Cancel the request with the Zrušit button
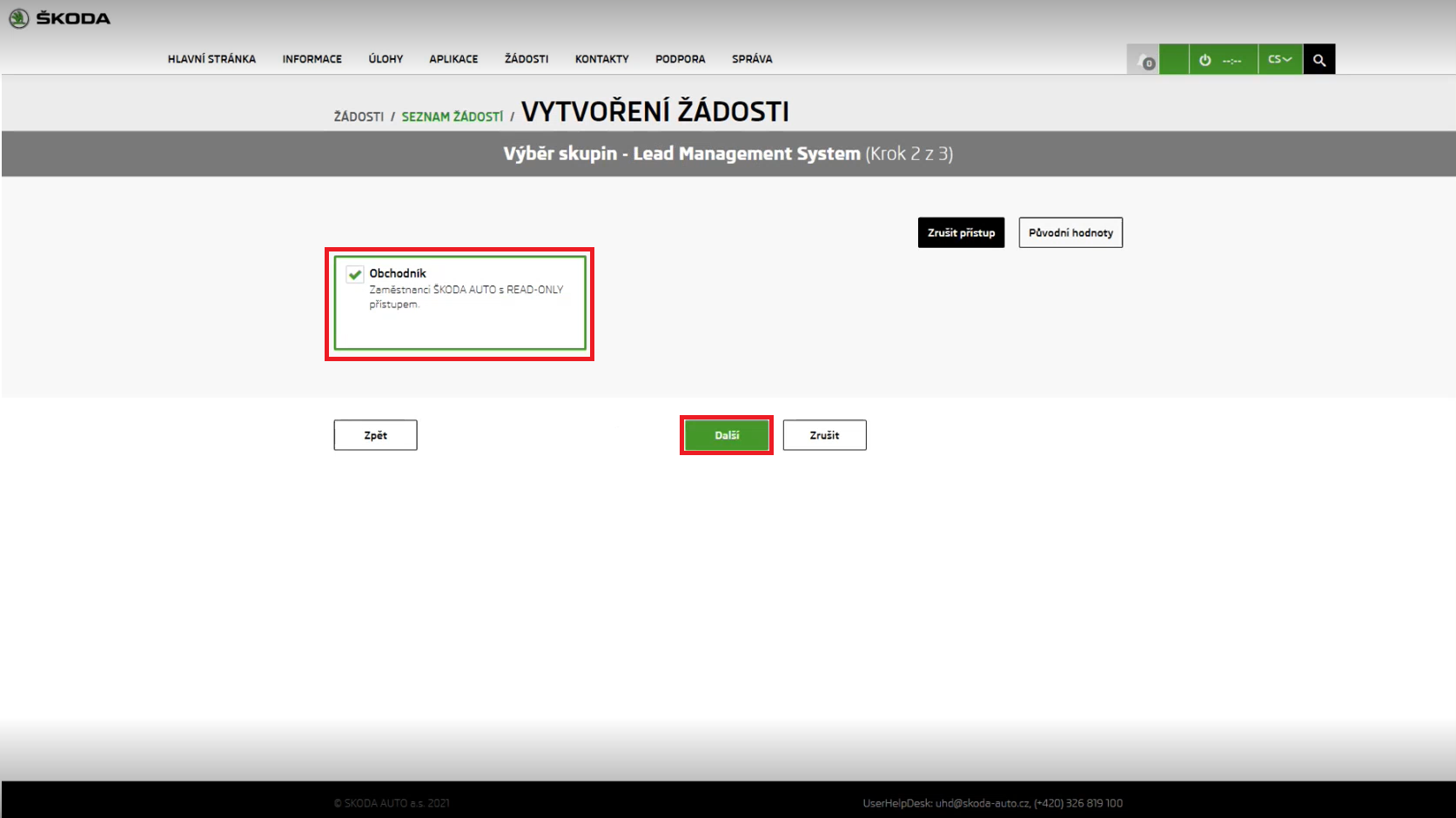This screenshot has width=1456, height=818. (824, 435)
